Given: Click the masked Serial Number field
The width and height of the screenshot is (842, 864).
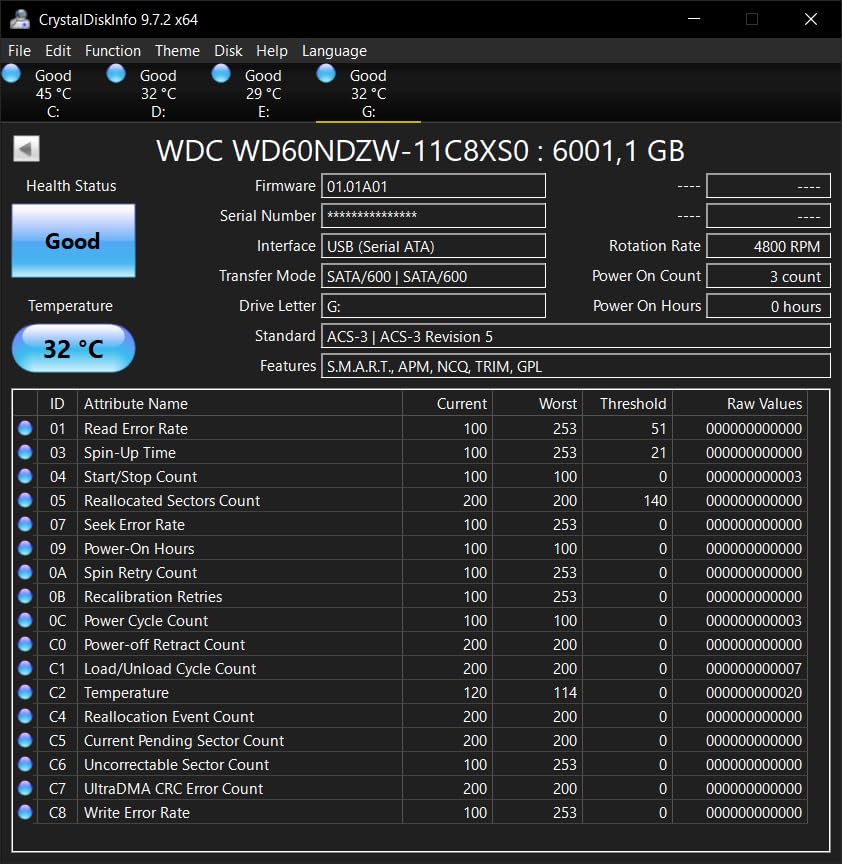Looking at the screenshot, I should click(x=433, y=216).
